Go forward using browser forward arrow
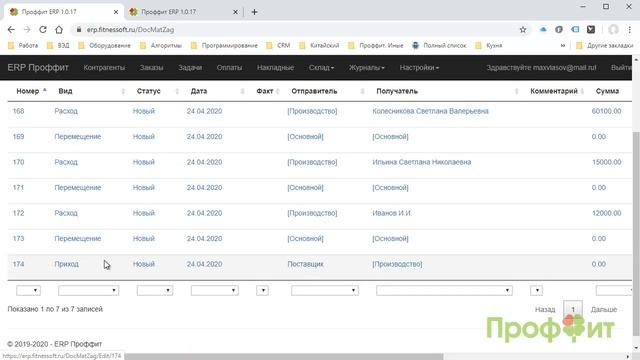Viewport: 640px width, 360px height. (x=27, y=30)
